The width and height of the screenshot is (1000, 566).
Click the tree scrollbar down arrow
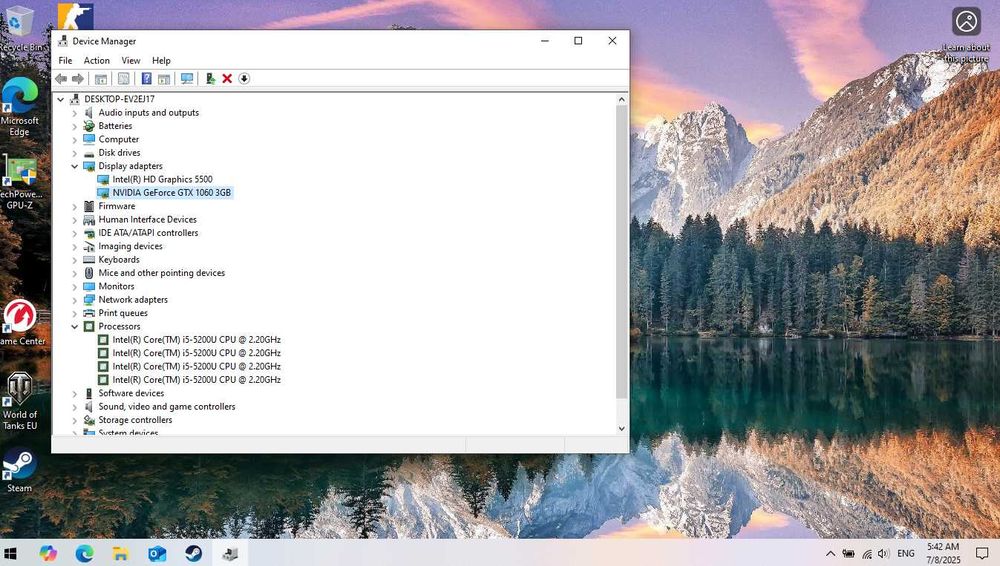[x=622, y=429]
